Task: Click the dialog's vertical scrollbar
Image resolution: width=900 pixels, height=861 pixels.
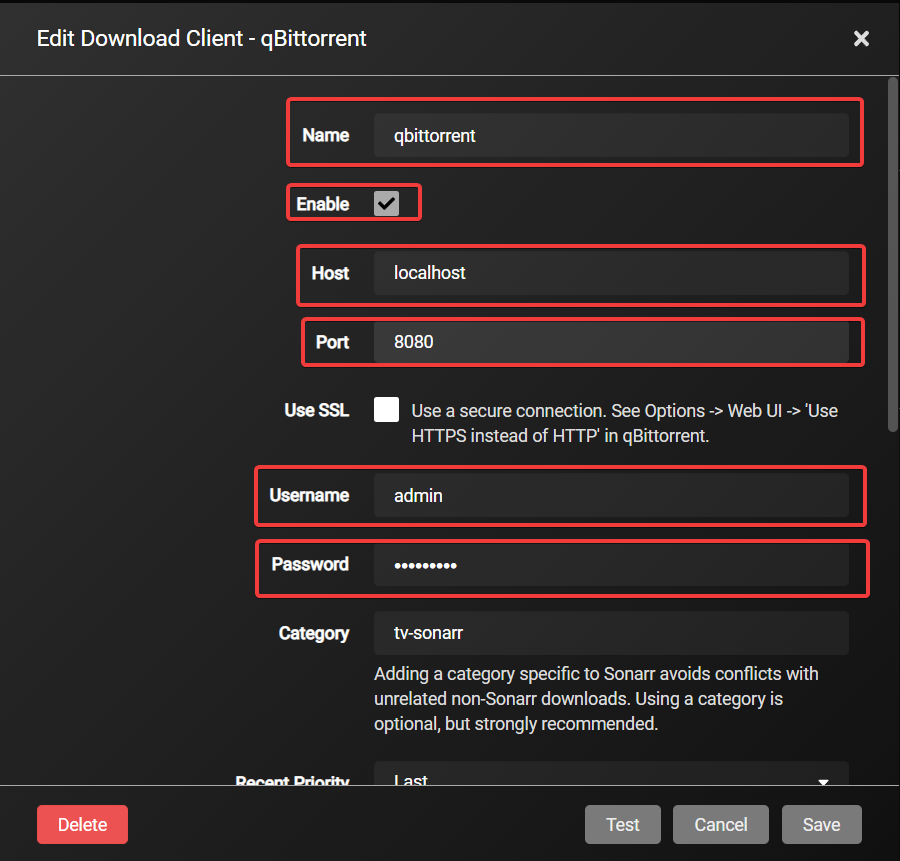Action: (x=893, y=254)
